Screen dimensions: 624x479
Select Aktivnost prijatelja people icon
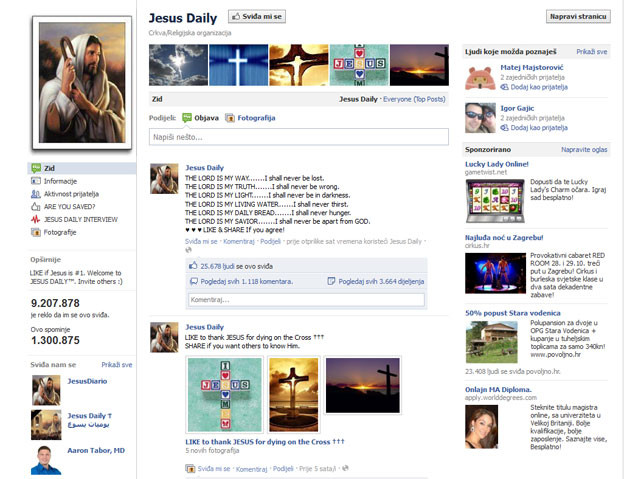point(36,194)
